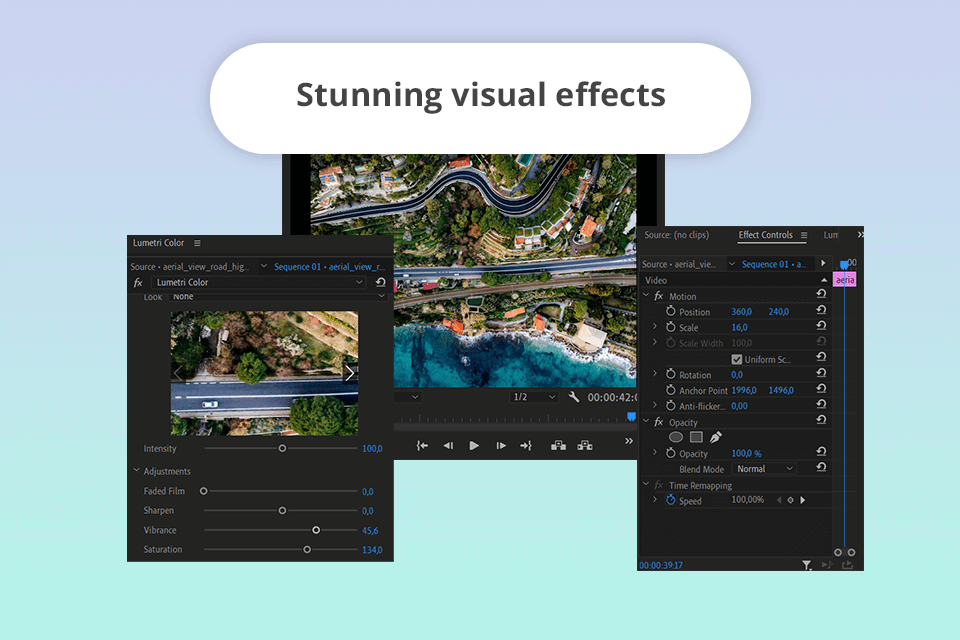The image size is (960, 640).
Task: Open the filter properties icon in Effect Controls
Action: coord(807,565)
